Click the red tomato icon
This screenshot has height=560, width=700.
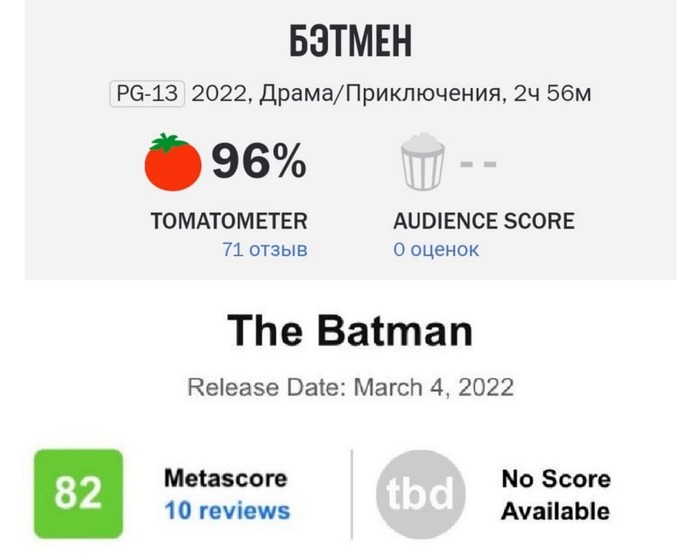point(173,162)
